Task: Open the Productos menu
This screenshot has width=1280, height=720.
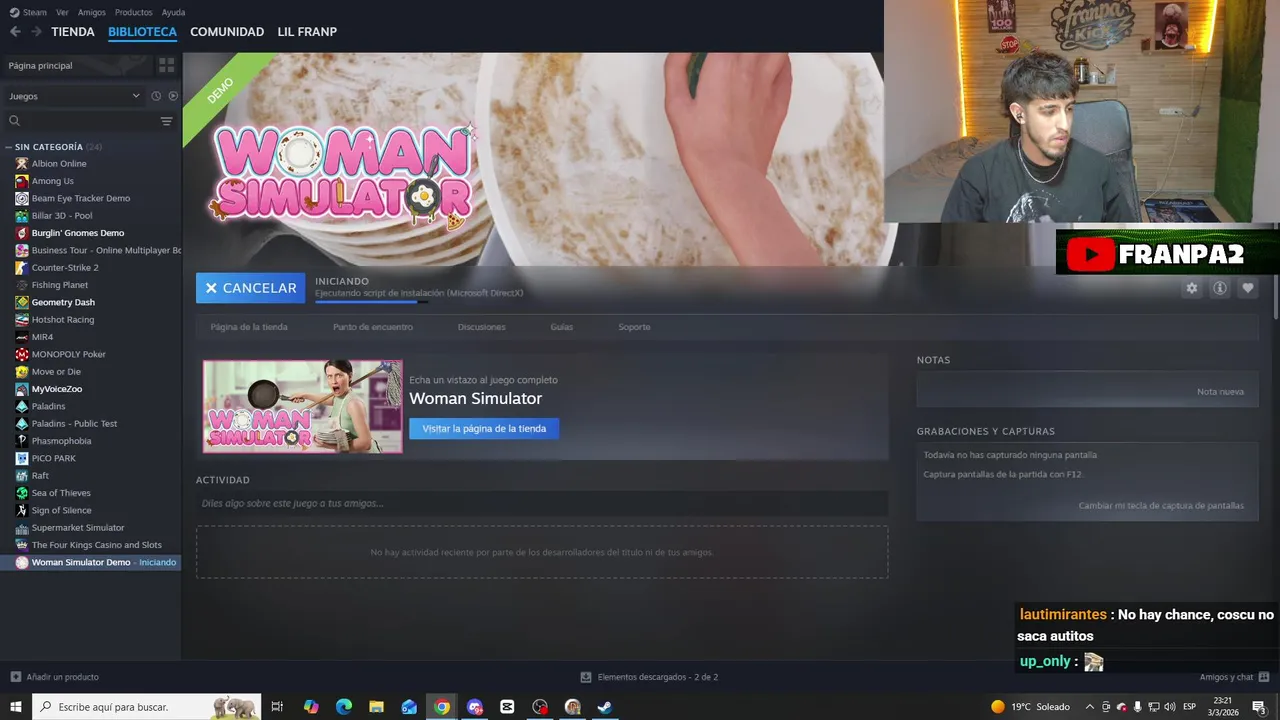Action: click(x=133, y=12)
